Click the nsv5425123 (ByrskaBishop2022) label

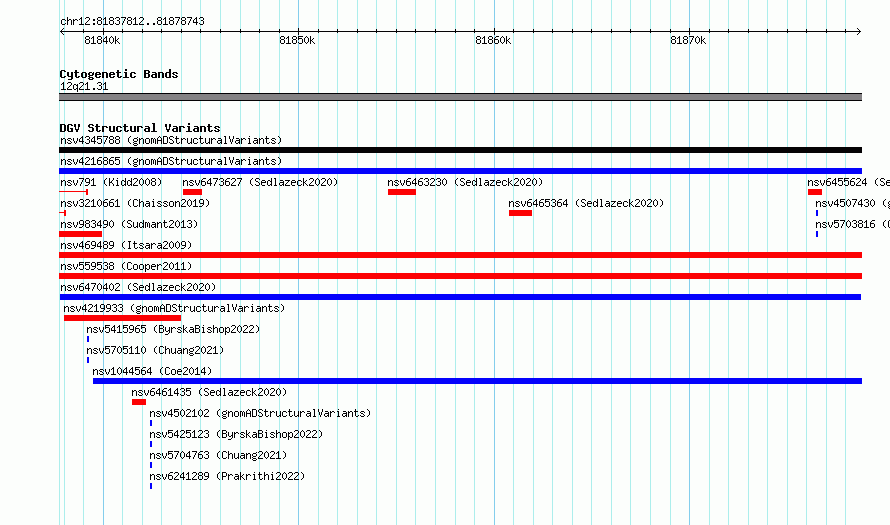[236, 434]
